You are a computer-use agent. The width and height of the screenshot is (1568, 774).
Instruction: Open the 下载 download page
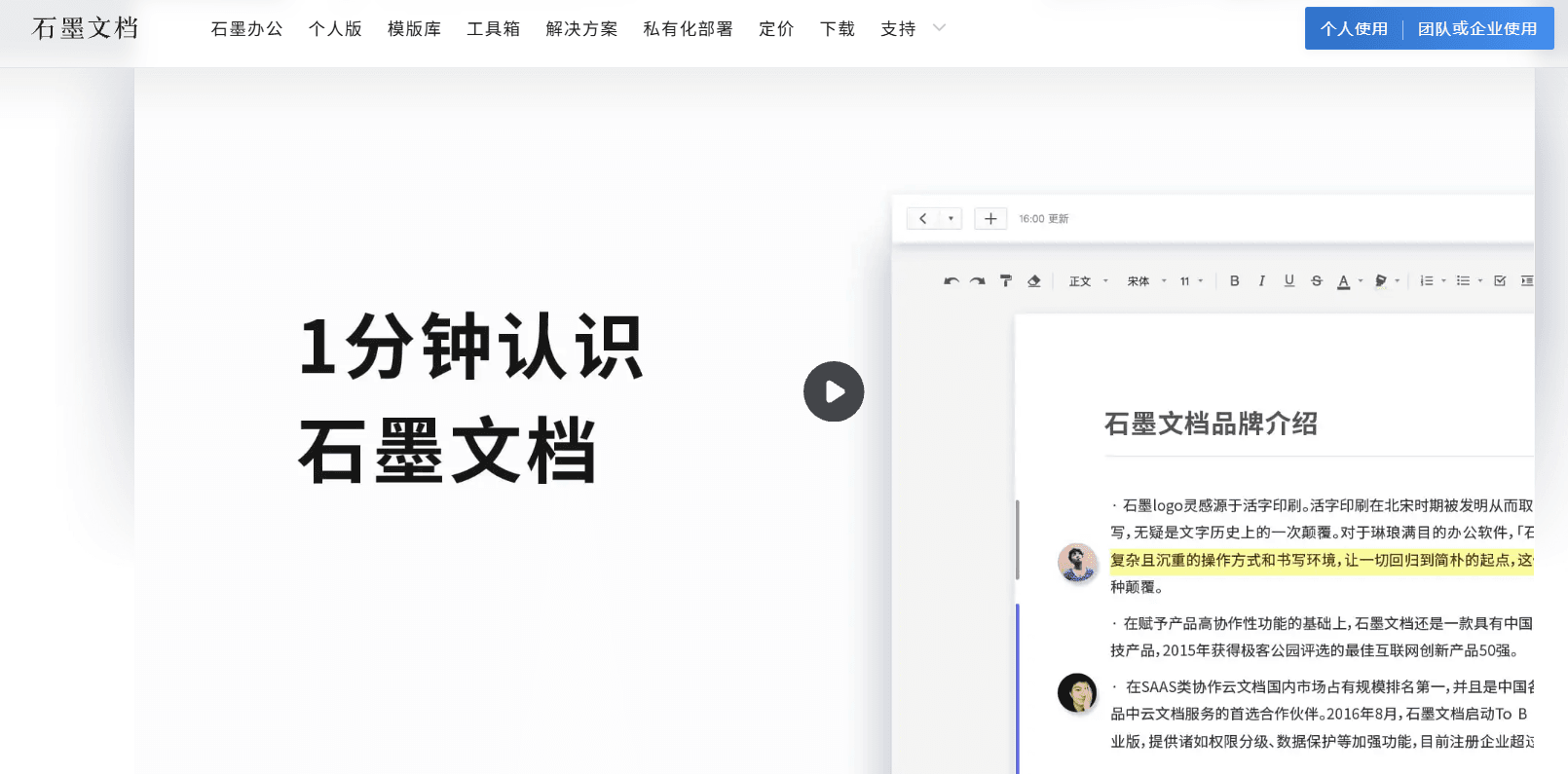pos(838,29)
